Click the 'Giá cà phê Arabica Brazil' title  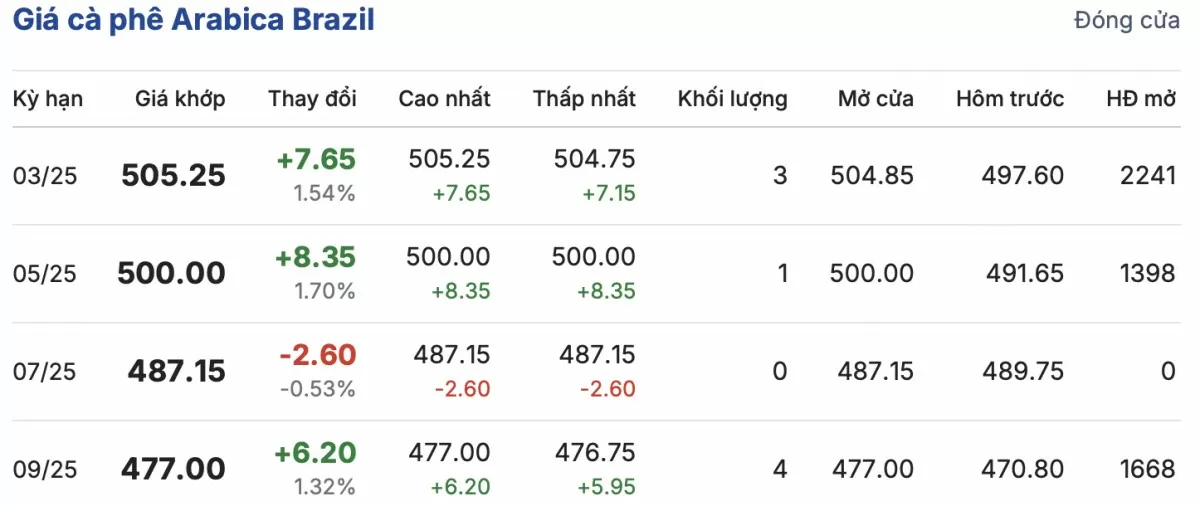193,21
